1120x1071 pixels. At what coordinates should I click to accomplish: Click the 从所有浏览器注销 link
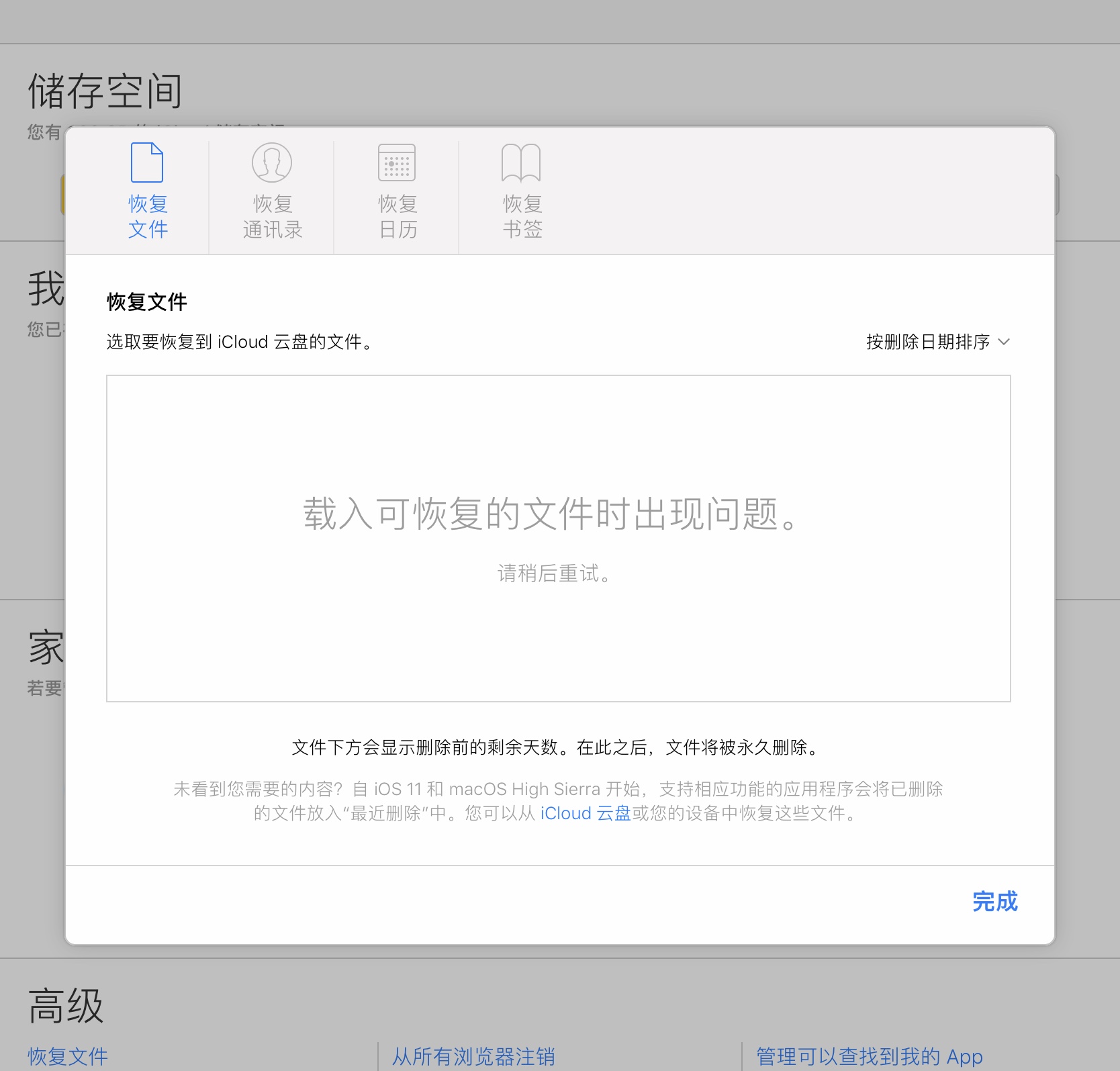[473, 1056]
